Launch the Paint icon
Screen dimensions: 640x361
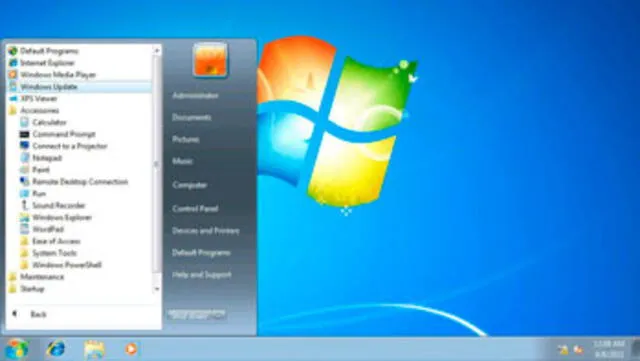[x=24, y=169]
